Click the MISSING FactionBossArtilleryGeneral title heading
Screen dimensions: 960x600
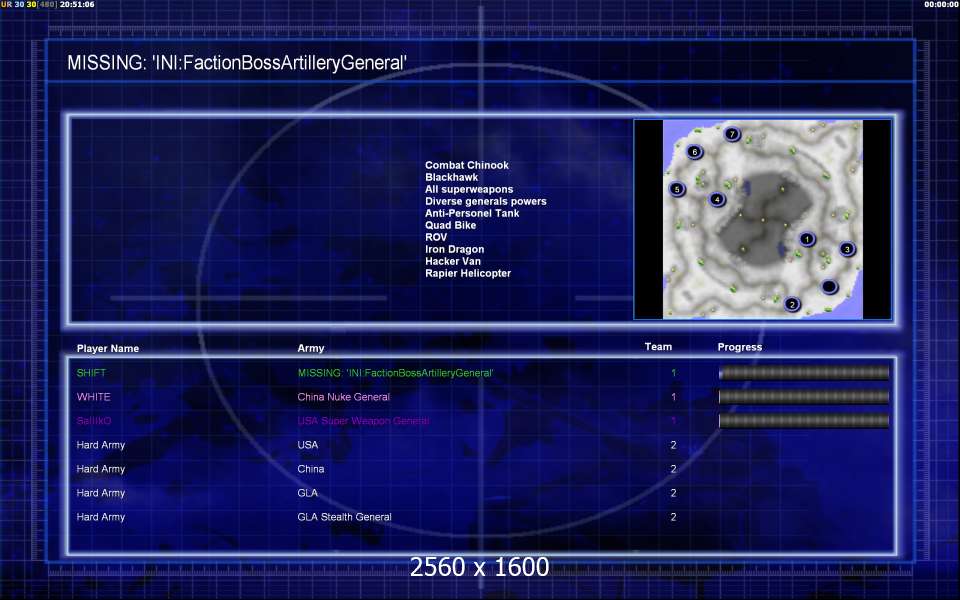point(237,62)
